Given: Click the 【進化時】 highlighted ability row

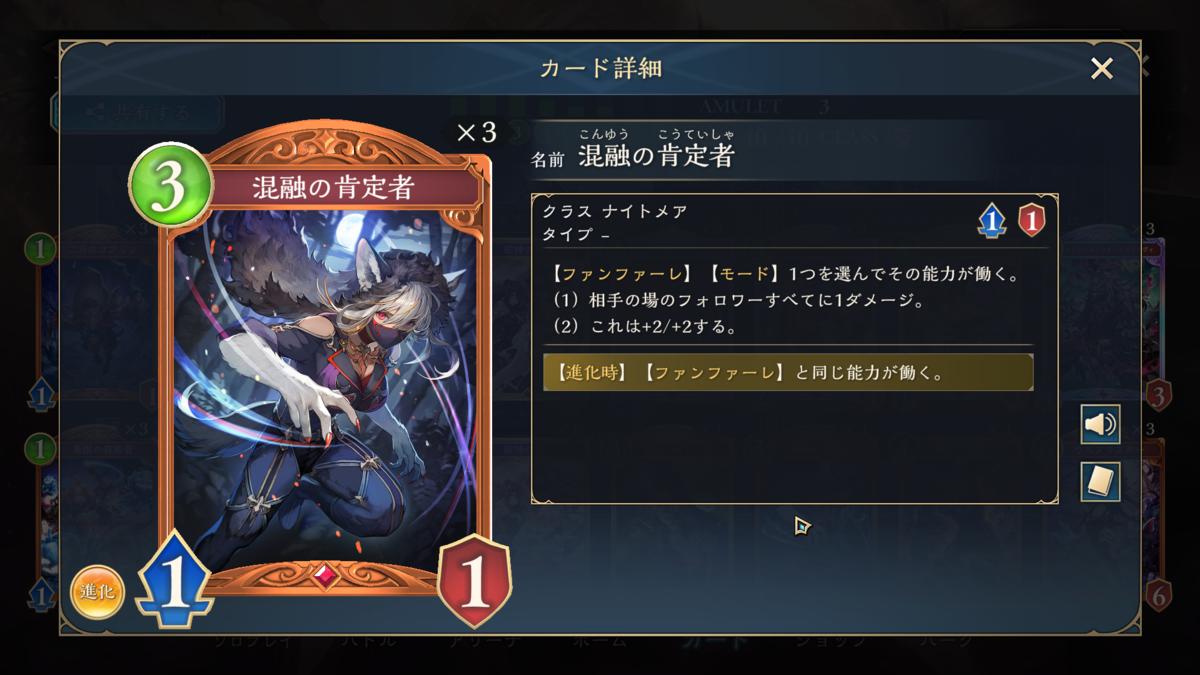Looking at the screenshot, I should click(788, 373).
